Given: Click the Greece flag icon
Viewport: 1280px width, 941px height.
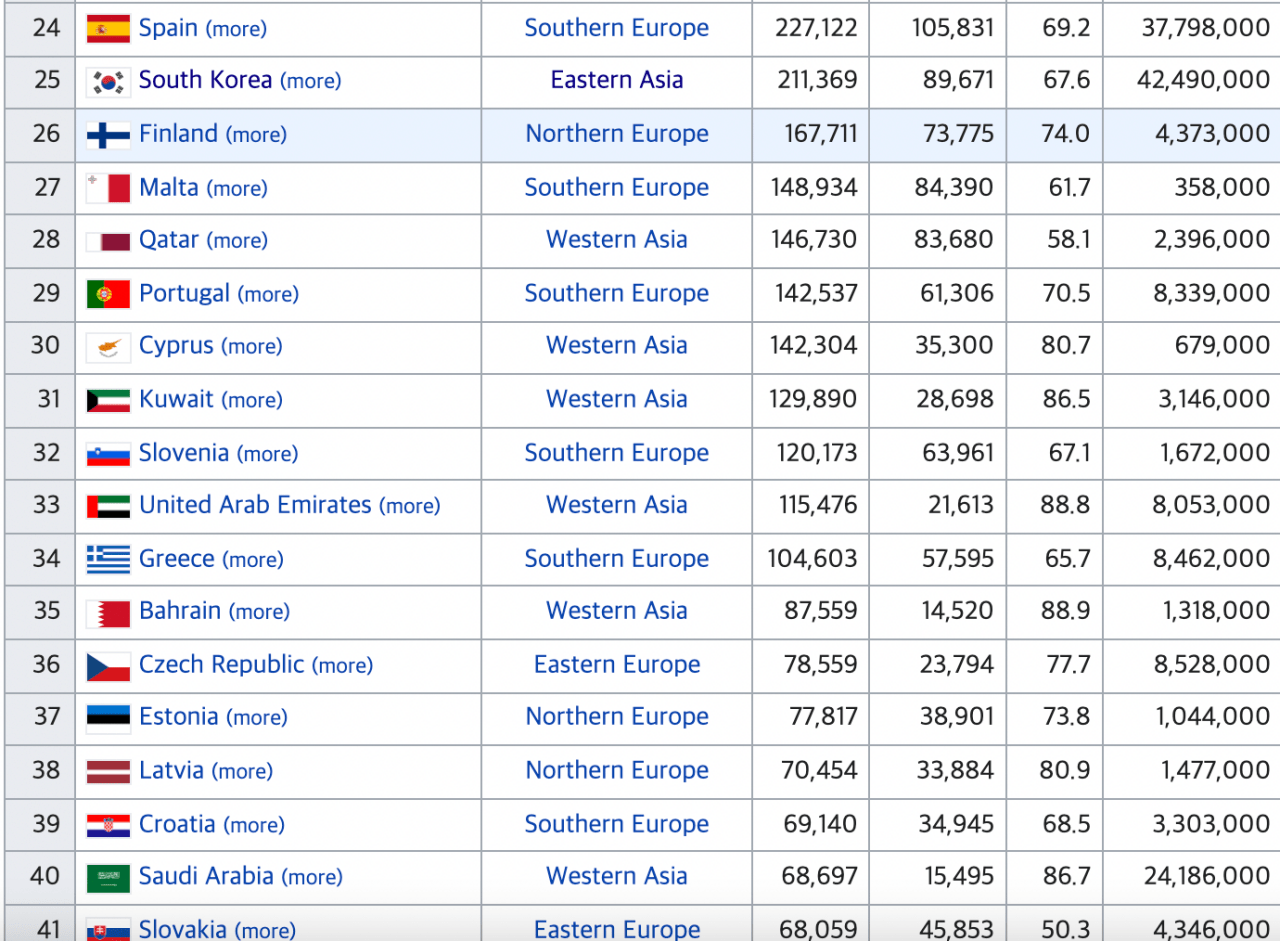Looking at the screenshot, I should 108,559.
